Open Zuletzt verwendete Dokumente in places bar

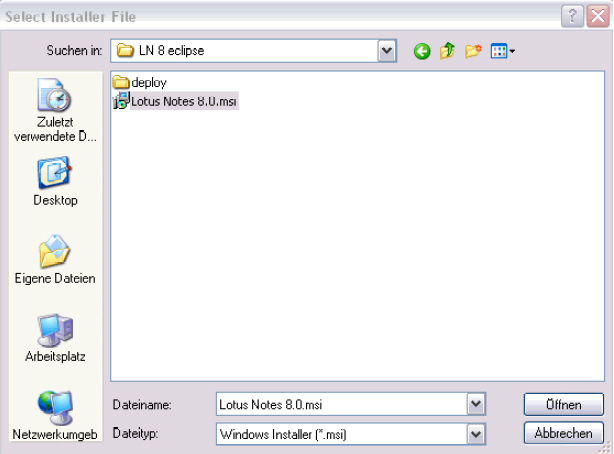coord(55,114)
